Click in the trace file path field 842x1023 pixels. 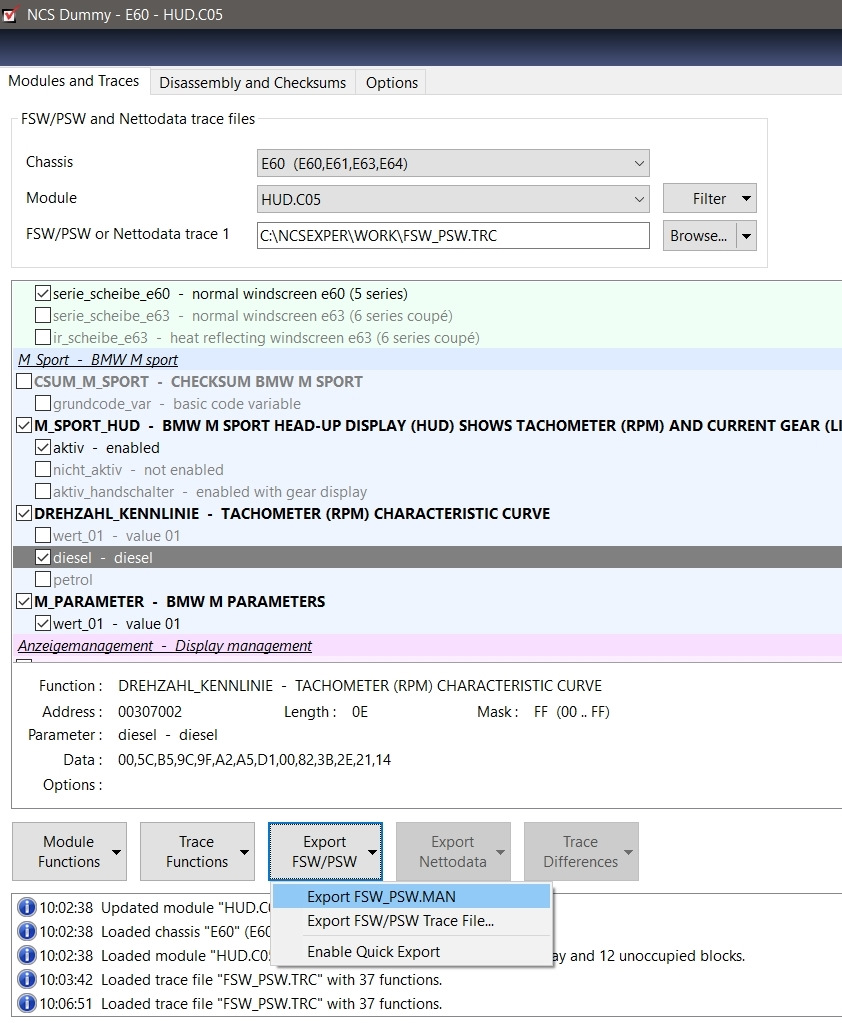pyautogui.click(x=453, y=236)
